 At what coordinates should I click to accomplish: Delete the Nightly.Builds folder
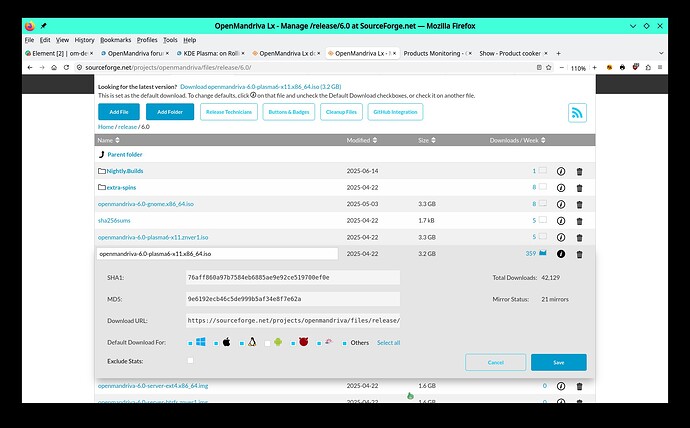[580, 172]
